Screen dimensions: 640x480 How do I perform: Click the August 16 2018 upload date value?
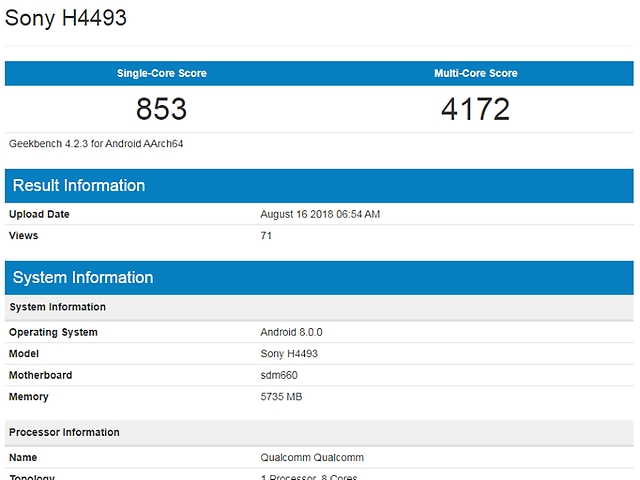point(320,214)
